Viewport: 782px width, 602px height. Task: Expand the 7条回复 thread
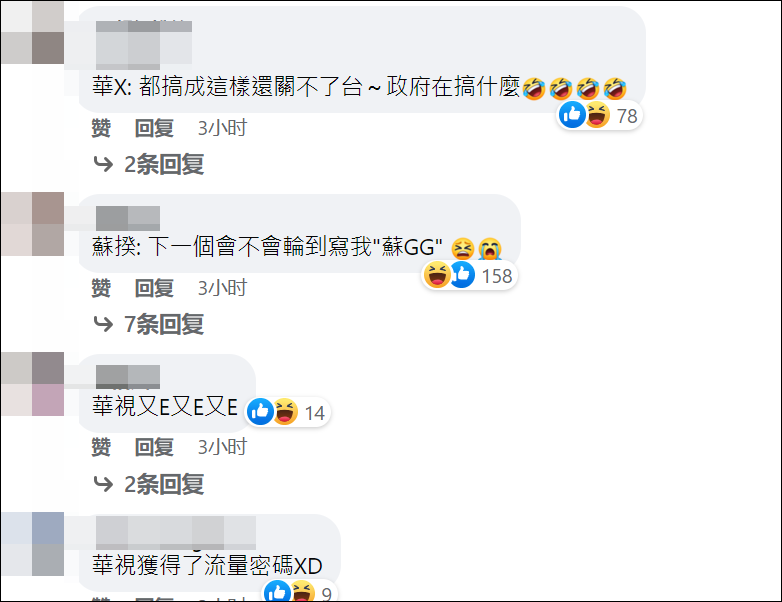click(x=164, y=324)
